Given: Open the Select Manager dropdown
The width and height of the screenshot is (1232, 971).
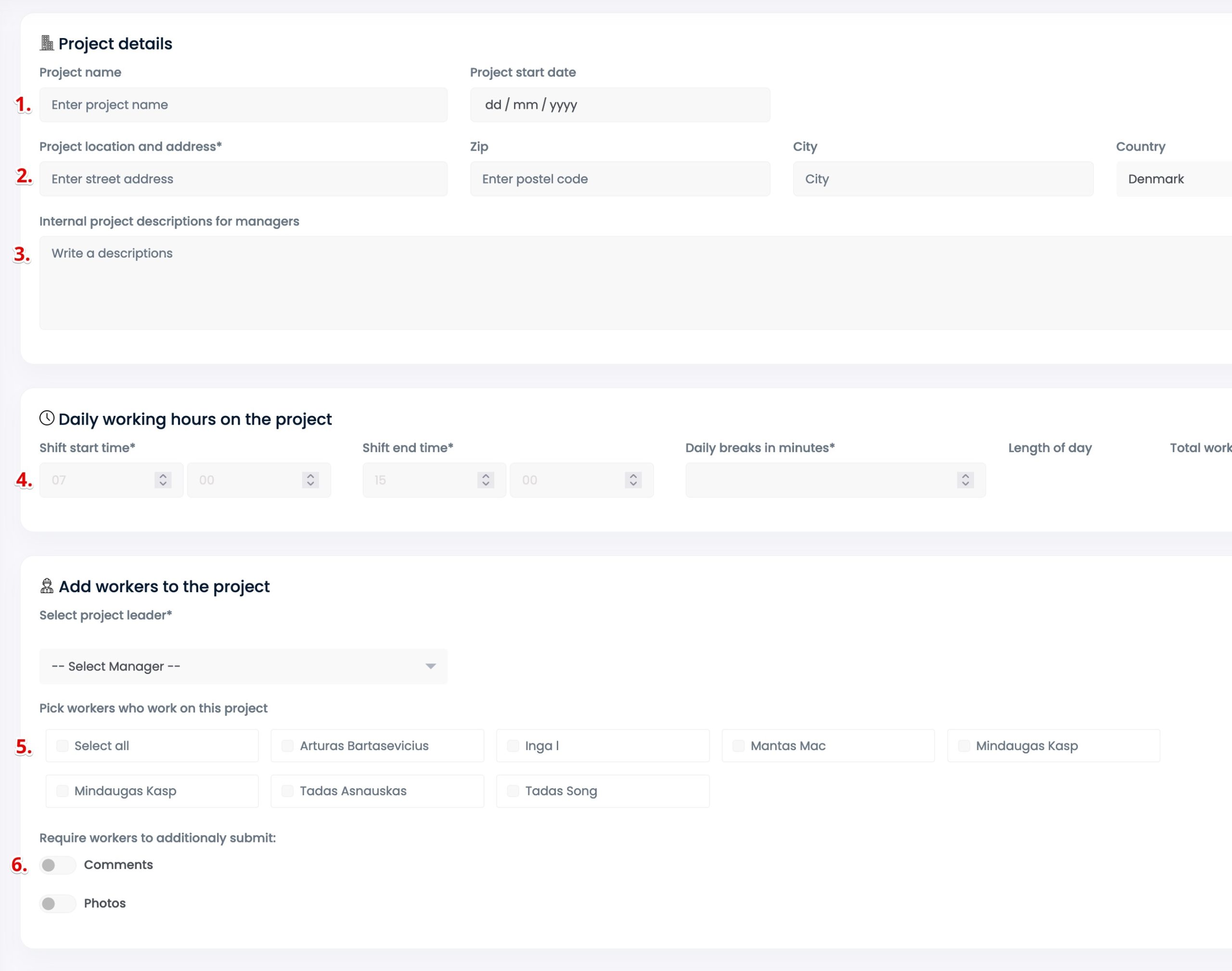Looking at the screenshot, I should click(243, 666).
